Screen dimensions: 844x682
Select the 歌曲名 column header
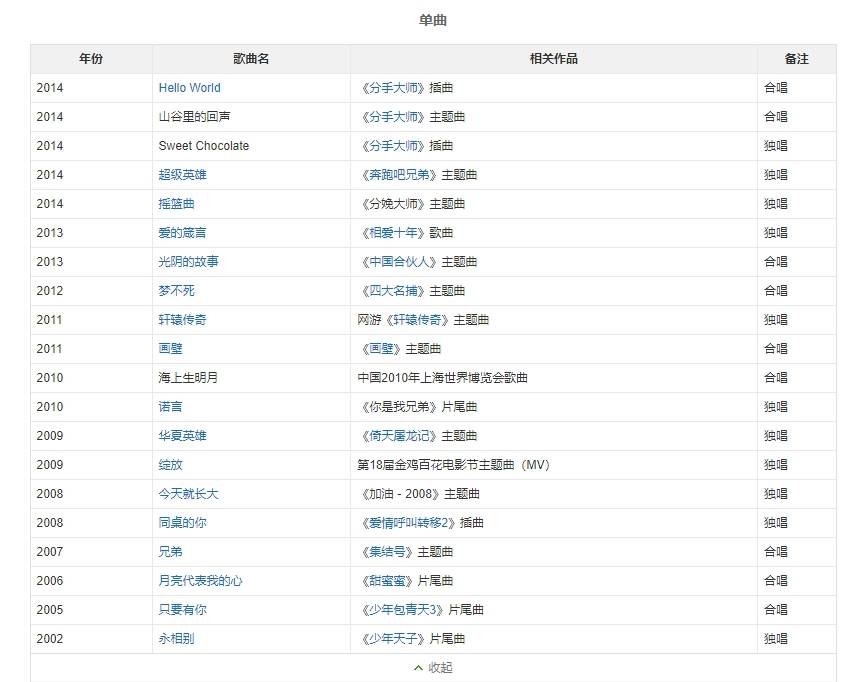pyautogui.click(x=251, y=59)
